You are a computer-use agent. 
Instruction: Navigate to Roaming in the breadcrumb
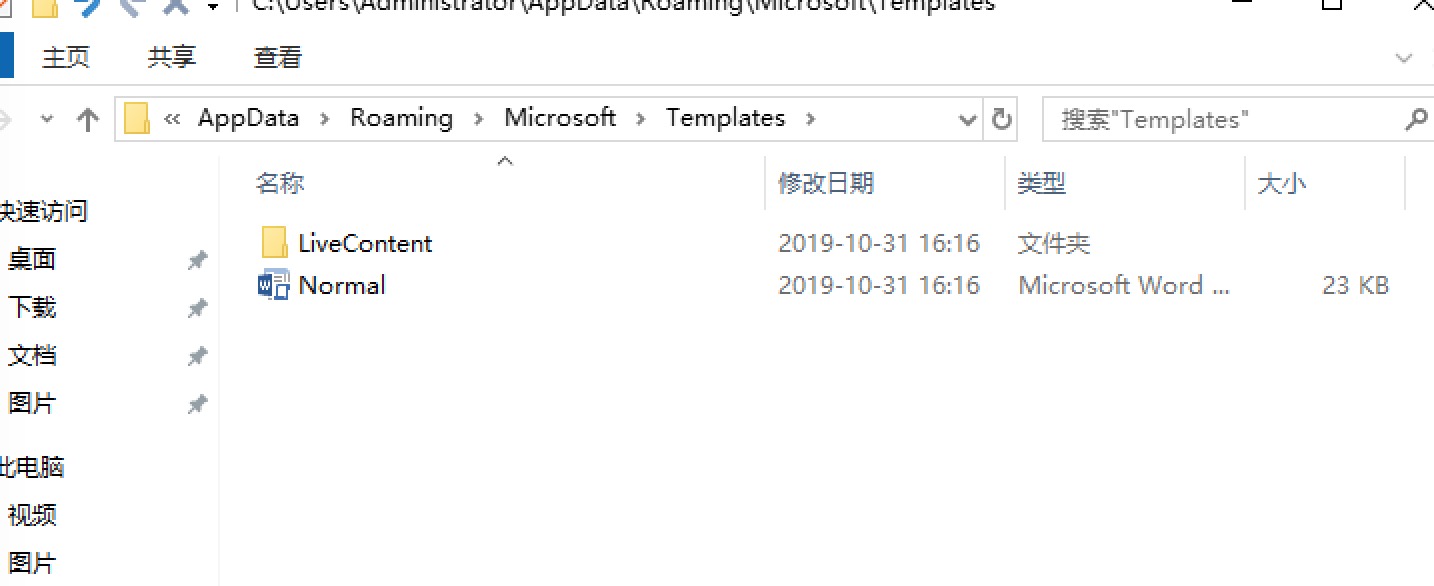pos(401,118)
